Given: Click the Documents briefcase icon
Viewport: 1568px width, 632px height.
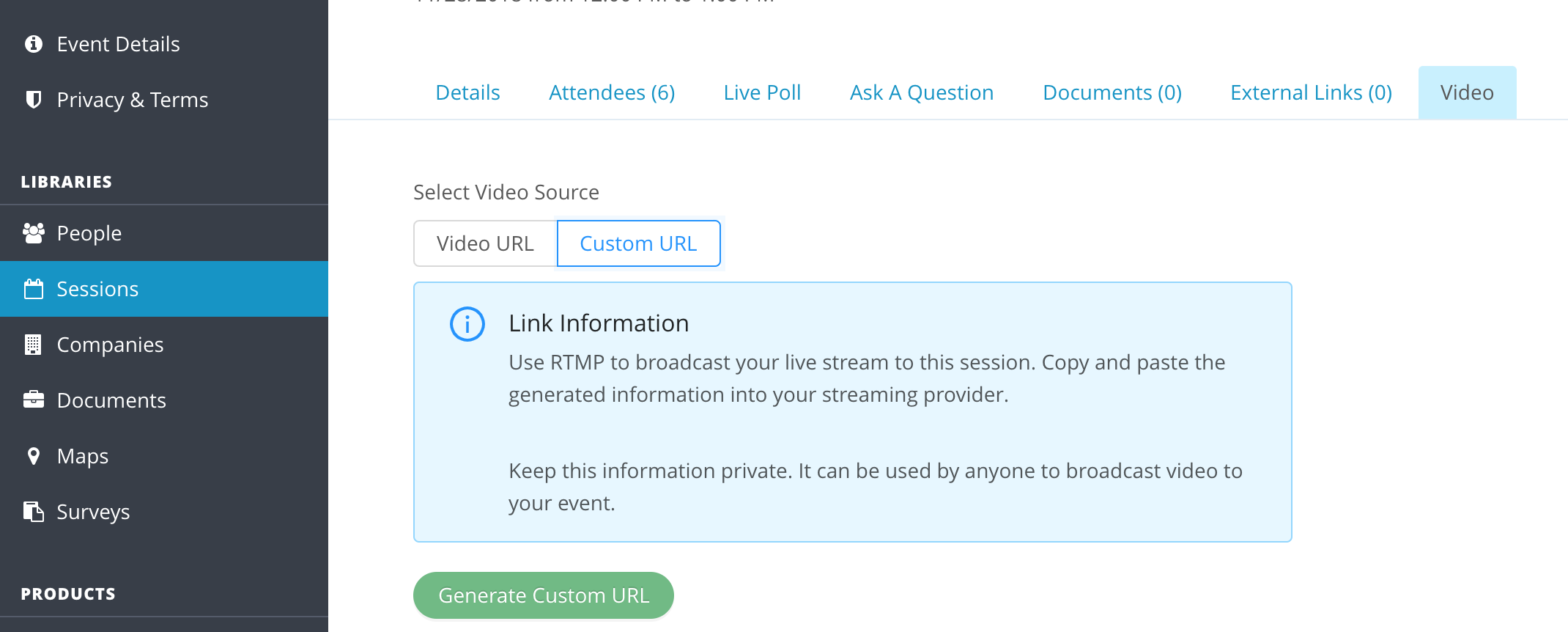Looking at the screenshot, I should coord(33,400).
